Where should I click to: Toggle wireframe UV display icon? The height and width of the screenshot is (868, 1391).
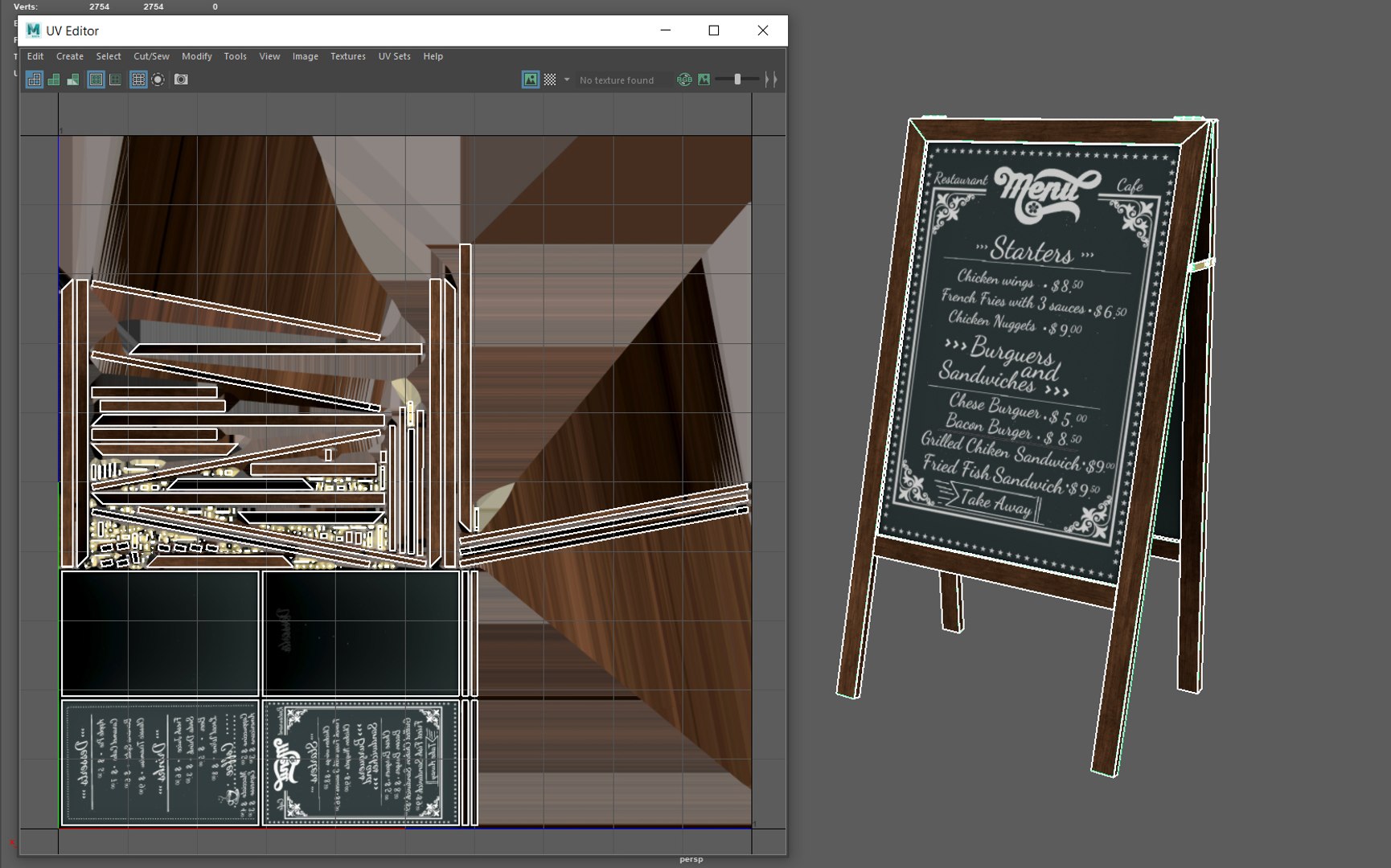(34, 80)
